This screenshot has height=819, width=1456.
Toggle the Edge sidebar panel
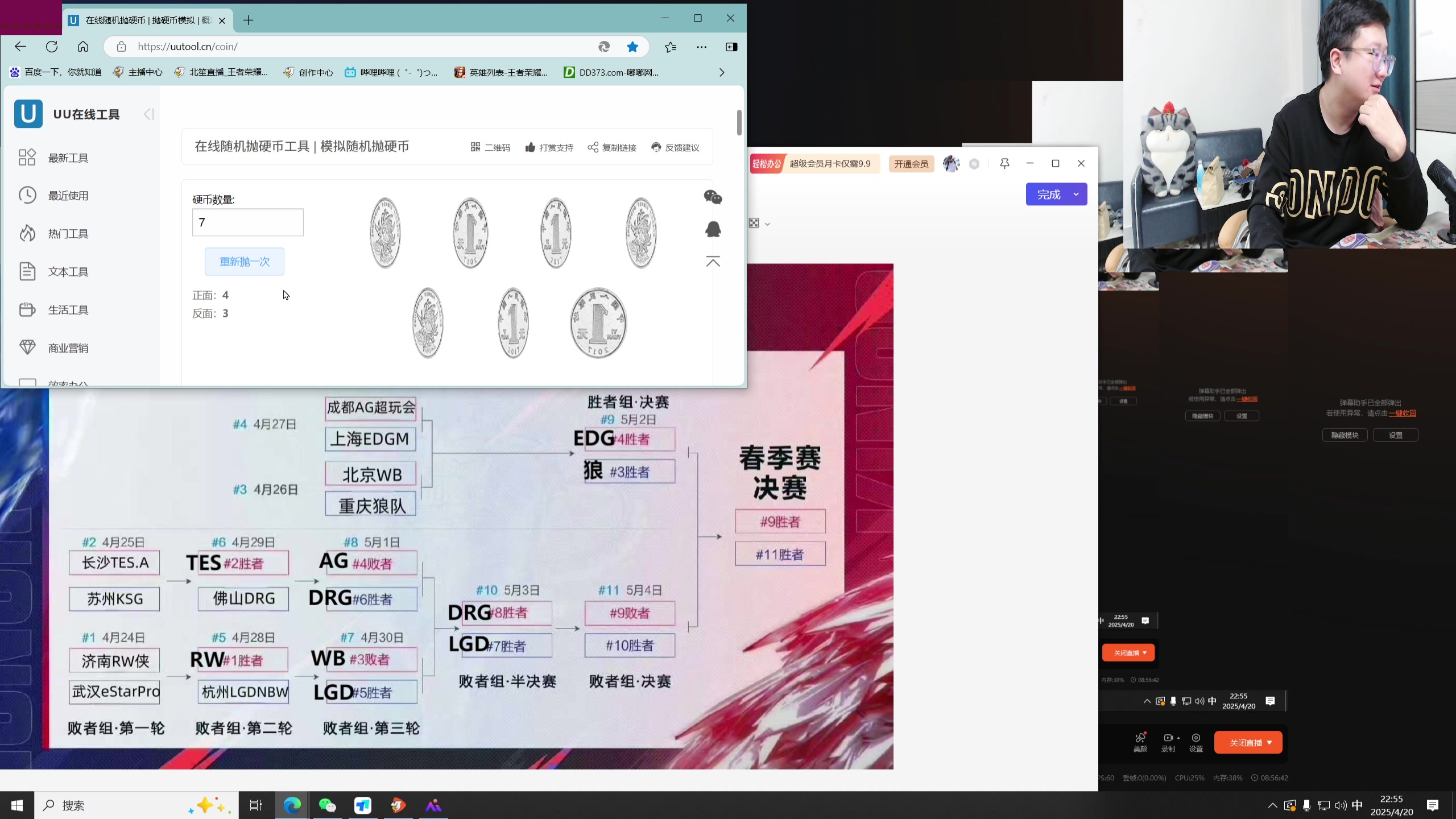732,47
